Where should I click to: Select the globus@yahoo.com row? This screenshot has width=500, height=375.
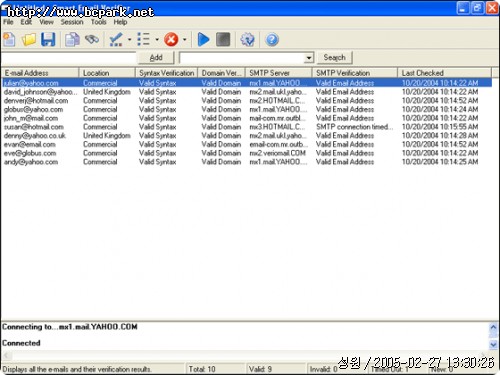[x=247, y=109]
